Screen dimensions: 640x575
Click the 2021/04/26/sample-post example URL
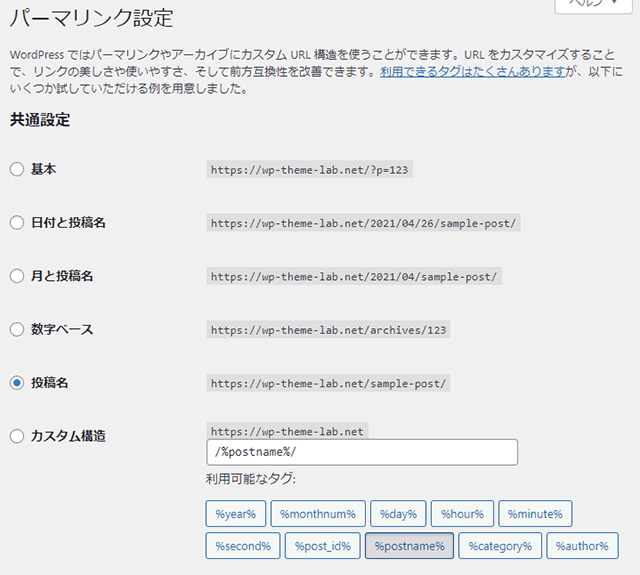[x=363, y=223]
